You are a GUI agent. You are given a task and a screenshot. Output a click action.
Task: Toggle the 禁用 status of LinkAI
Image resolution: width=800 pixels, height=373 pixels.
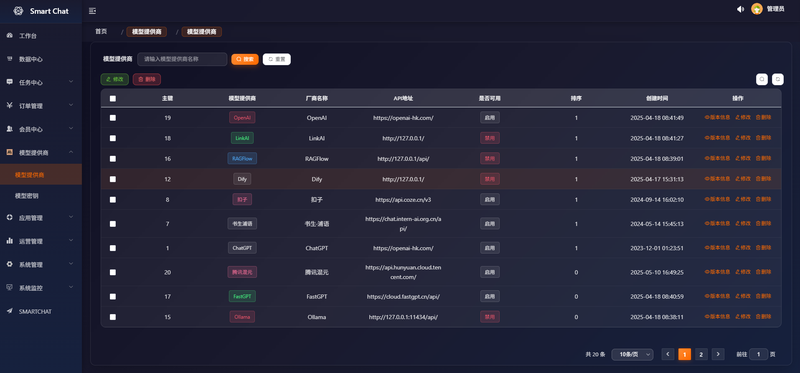click(x=490, y=138)
